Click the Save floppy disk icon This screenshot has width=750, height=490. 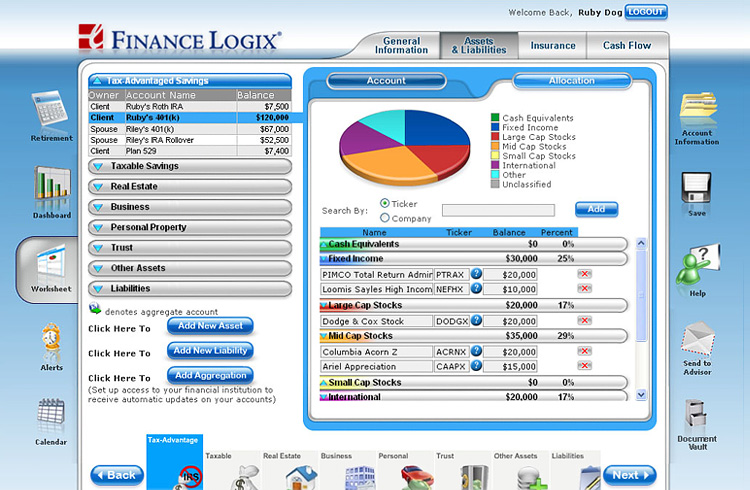(x=696, y=189)
